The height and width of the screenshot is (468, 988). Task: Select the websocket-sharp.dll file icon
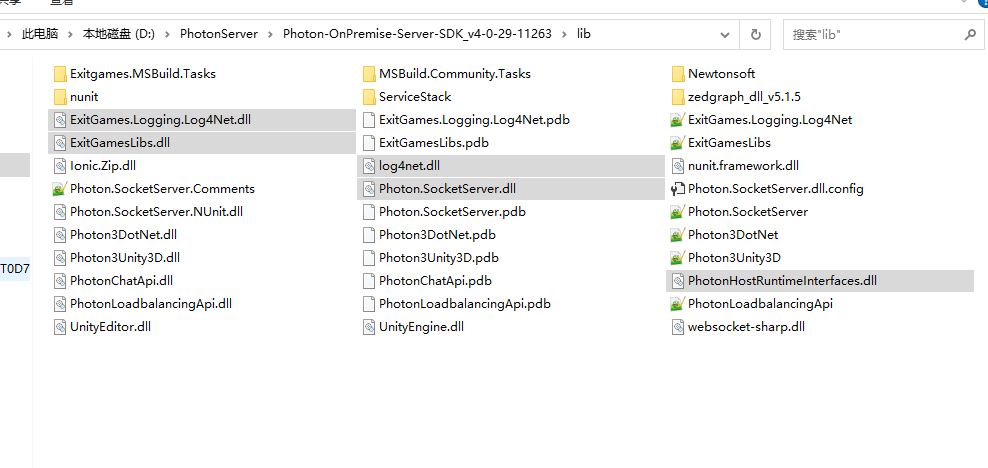point(678,327)
